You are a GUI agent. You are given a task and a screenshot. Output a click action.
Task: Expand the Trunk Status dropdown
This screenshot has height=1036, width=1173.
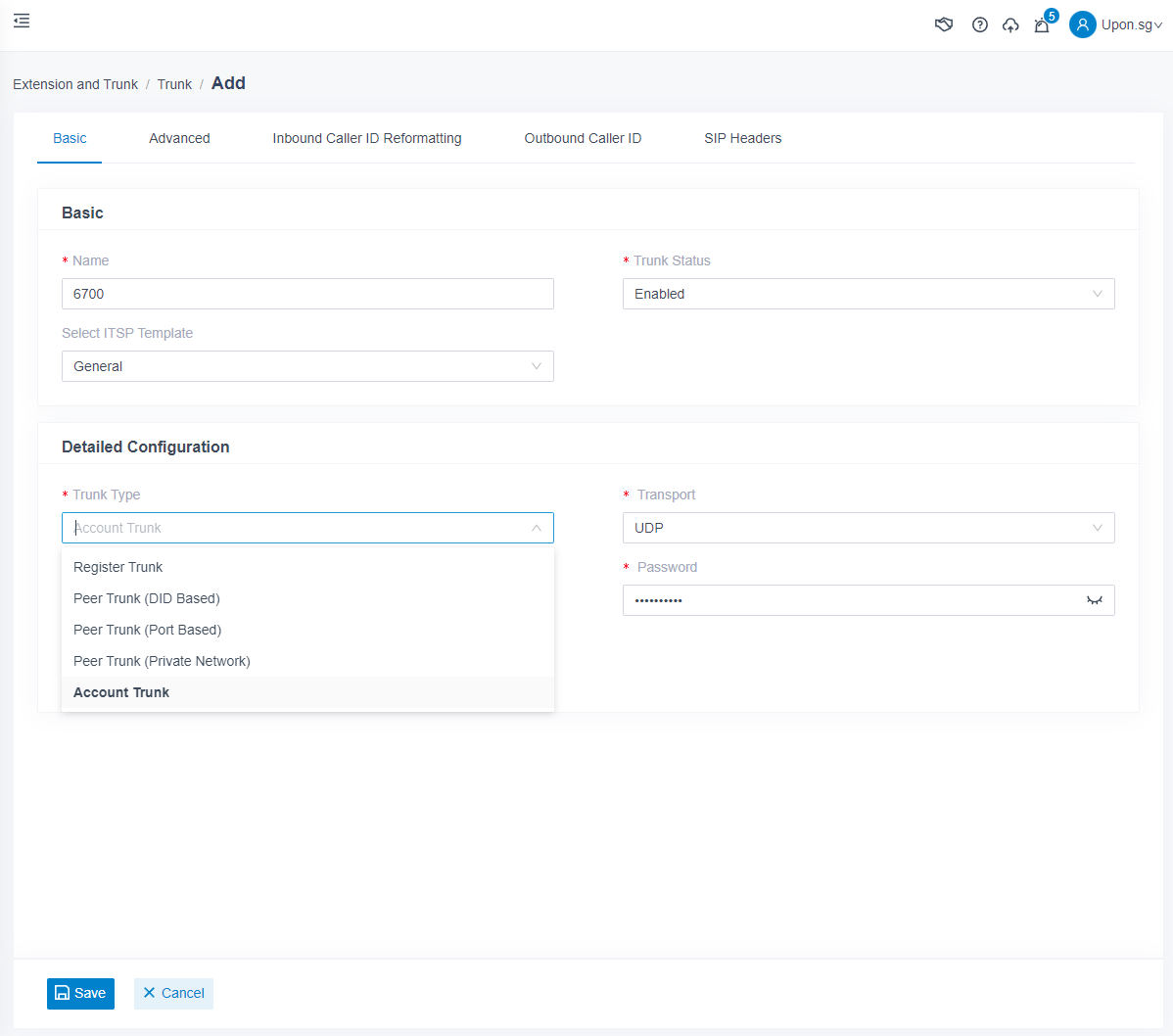coord(868,294)
